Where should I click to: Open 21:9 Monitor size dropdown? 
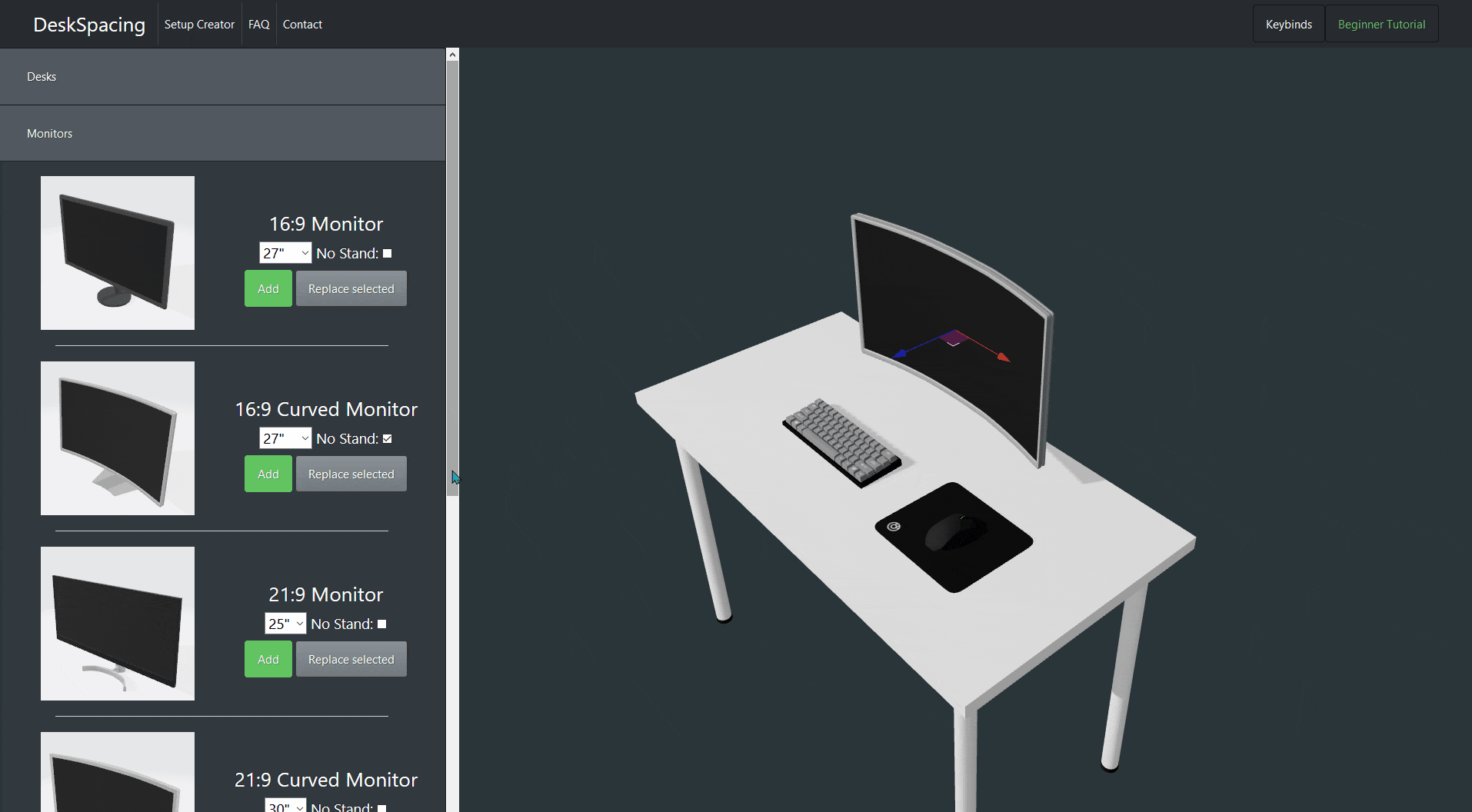285,624
